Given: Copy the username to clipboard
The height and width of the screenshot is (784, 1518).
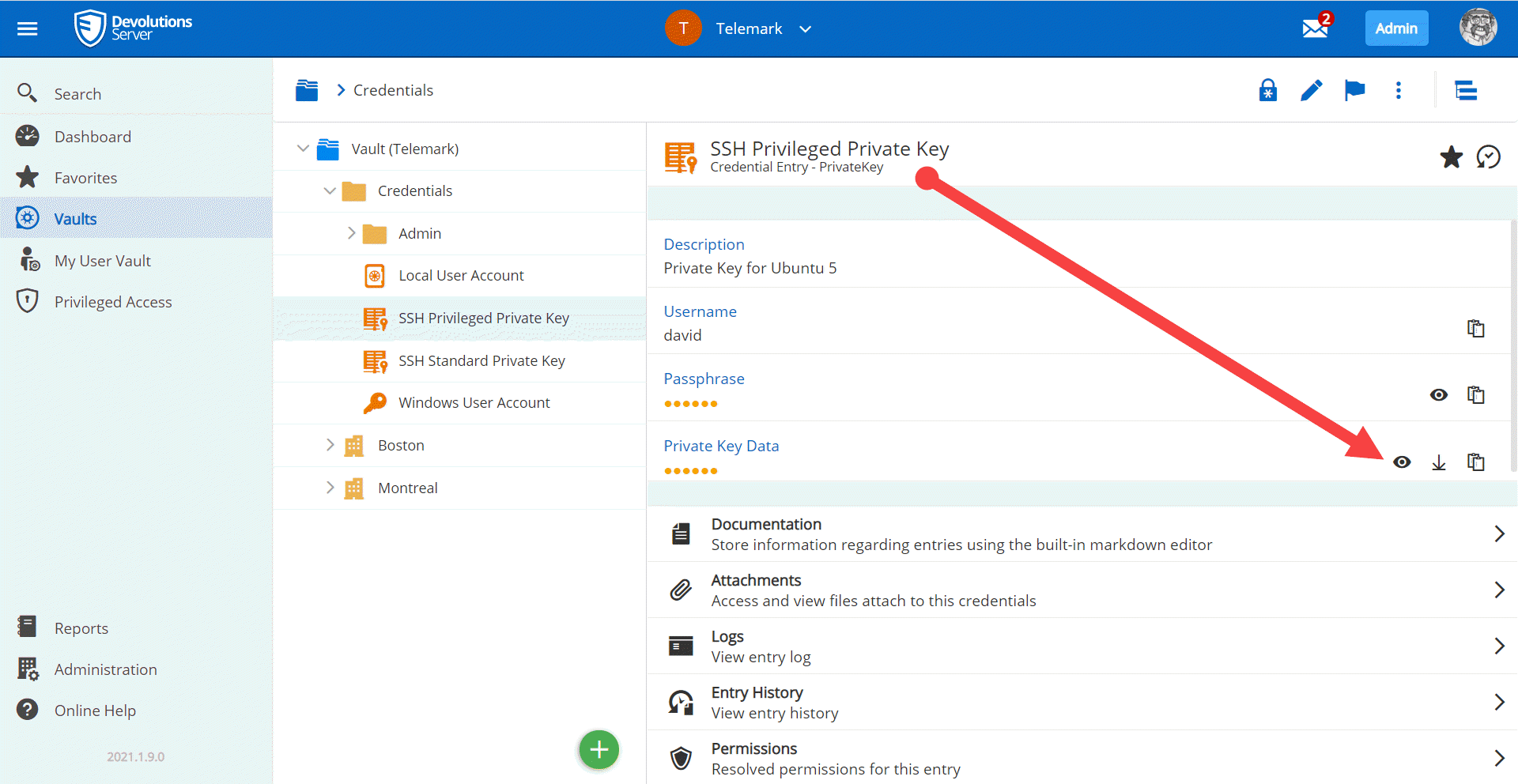Looking at the screenshot, I should pos(1475,329).
